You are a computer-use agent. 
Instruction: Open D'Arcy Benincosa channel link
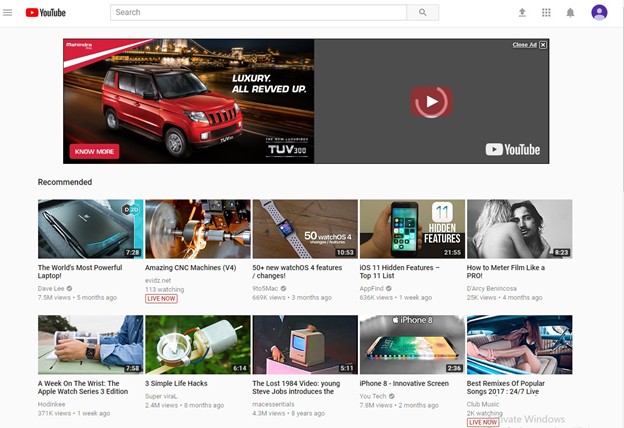point(491,288)
